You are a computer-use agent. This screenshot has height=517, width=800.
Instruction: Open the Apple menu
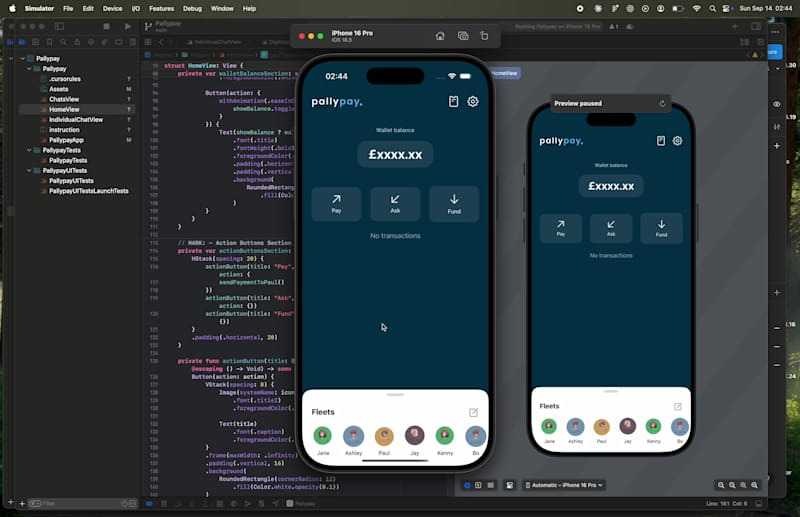[12, 9]
